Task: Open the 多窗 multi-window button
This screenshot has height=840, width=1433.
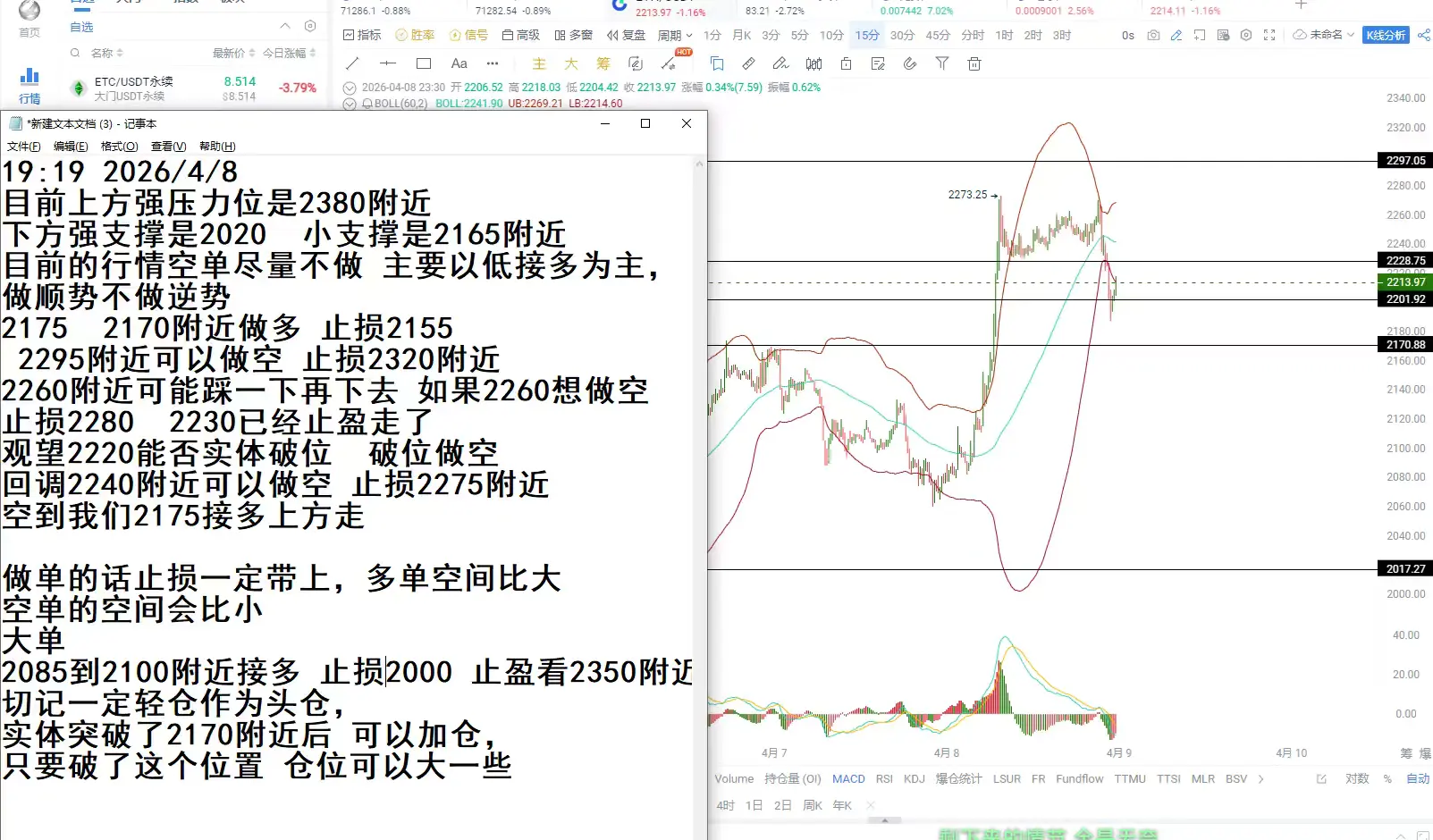Action: point(574,35)
